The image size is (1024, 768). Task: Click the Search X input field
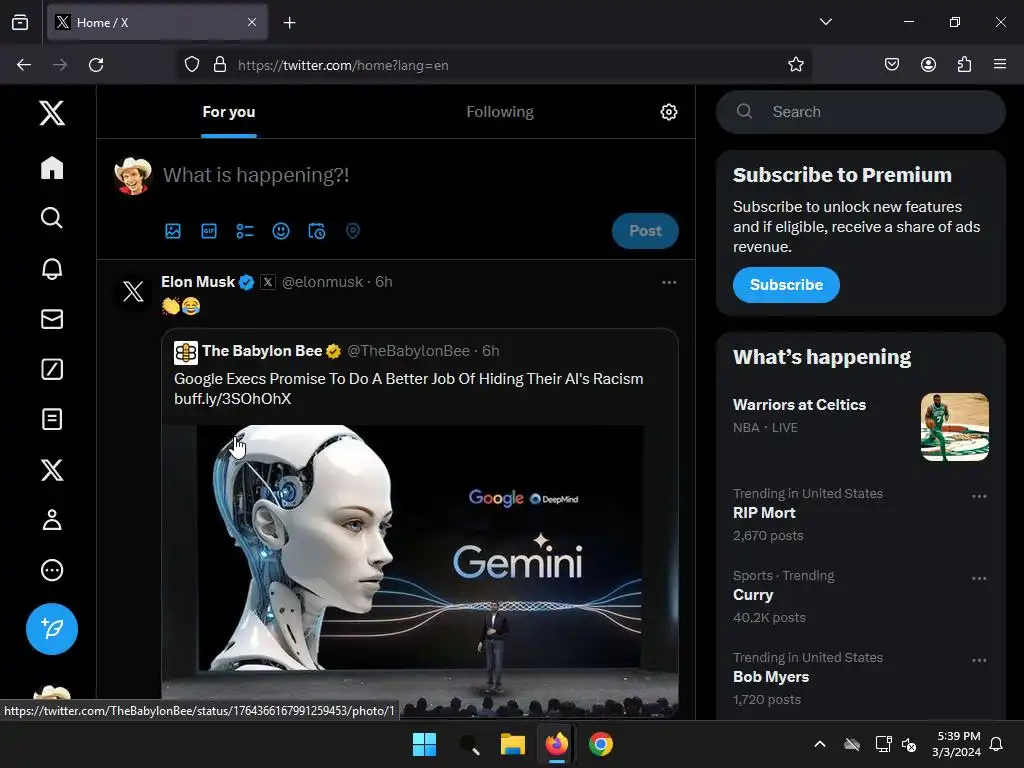[x=861, y=112]
